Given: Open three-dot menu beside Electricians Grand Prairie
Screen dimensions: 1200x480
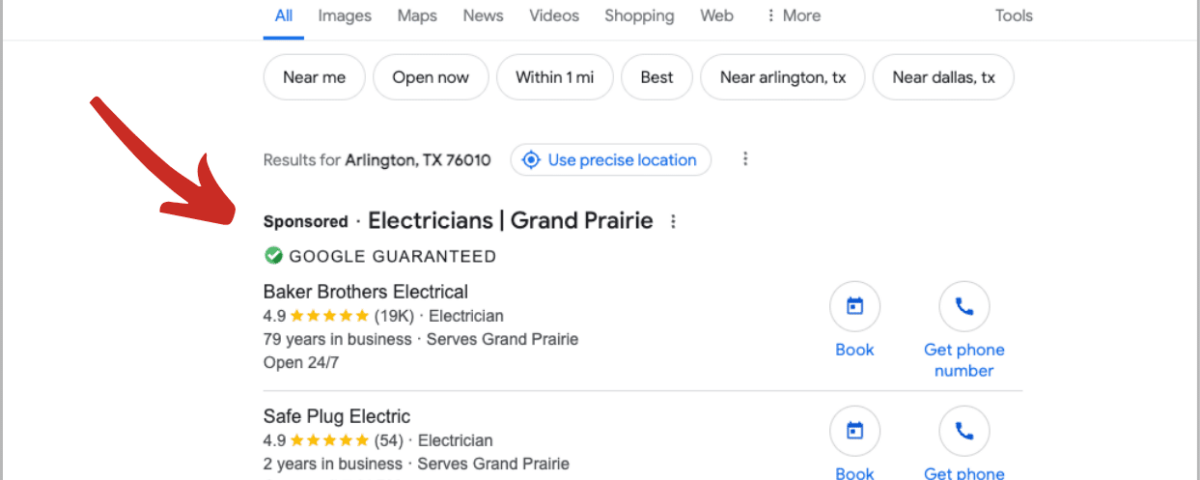Looking at the screenshot, I should 673,221.
